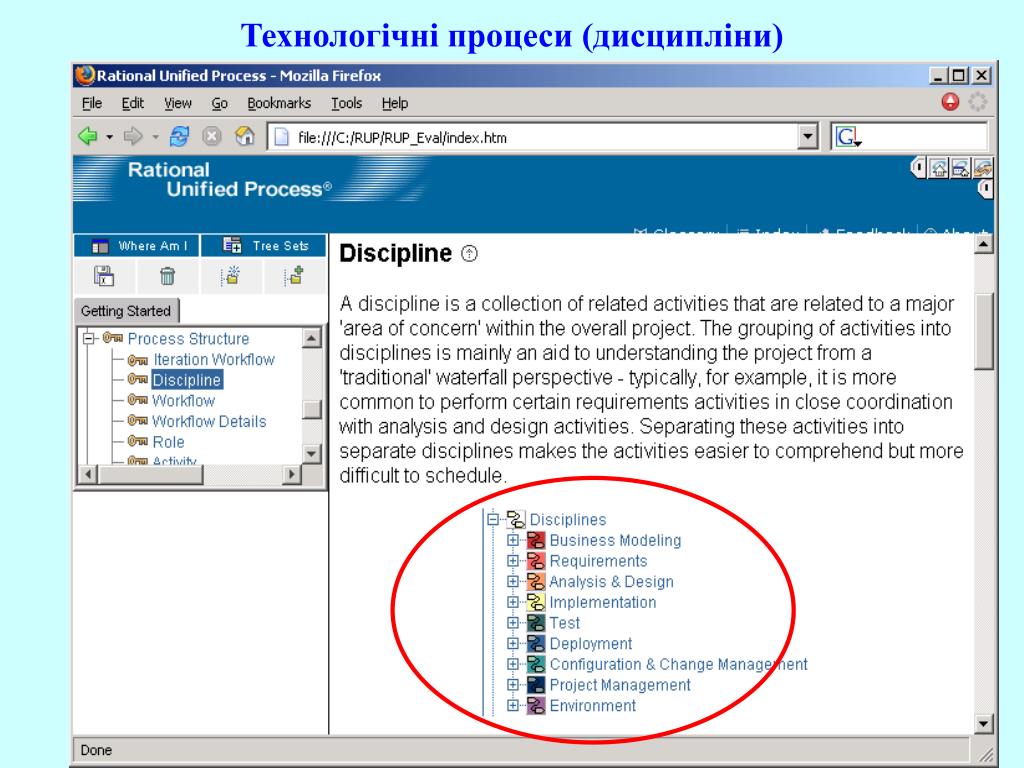Switch to the Where Am I tab
The width and height of the screenshot is (1024, 768).
(137, 246)
